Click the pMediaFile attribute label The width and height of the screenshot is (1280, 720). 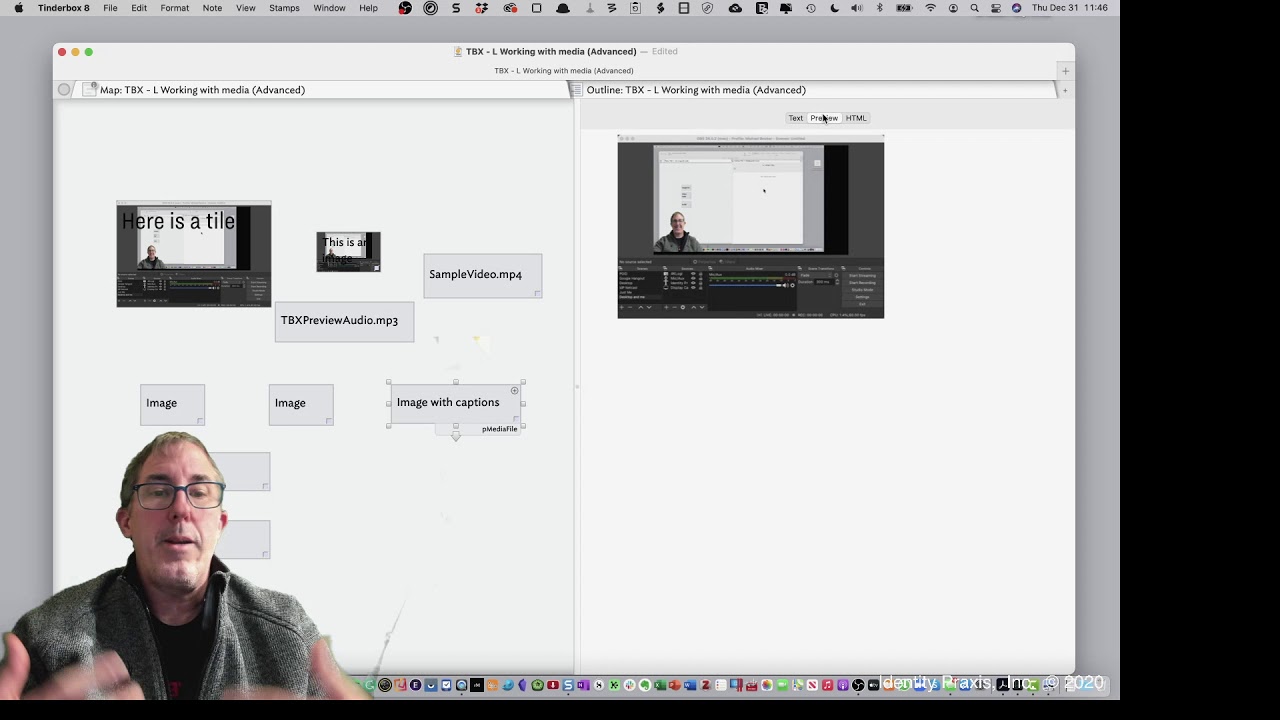point(499,429)
